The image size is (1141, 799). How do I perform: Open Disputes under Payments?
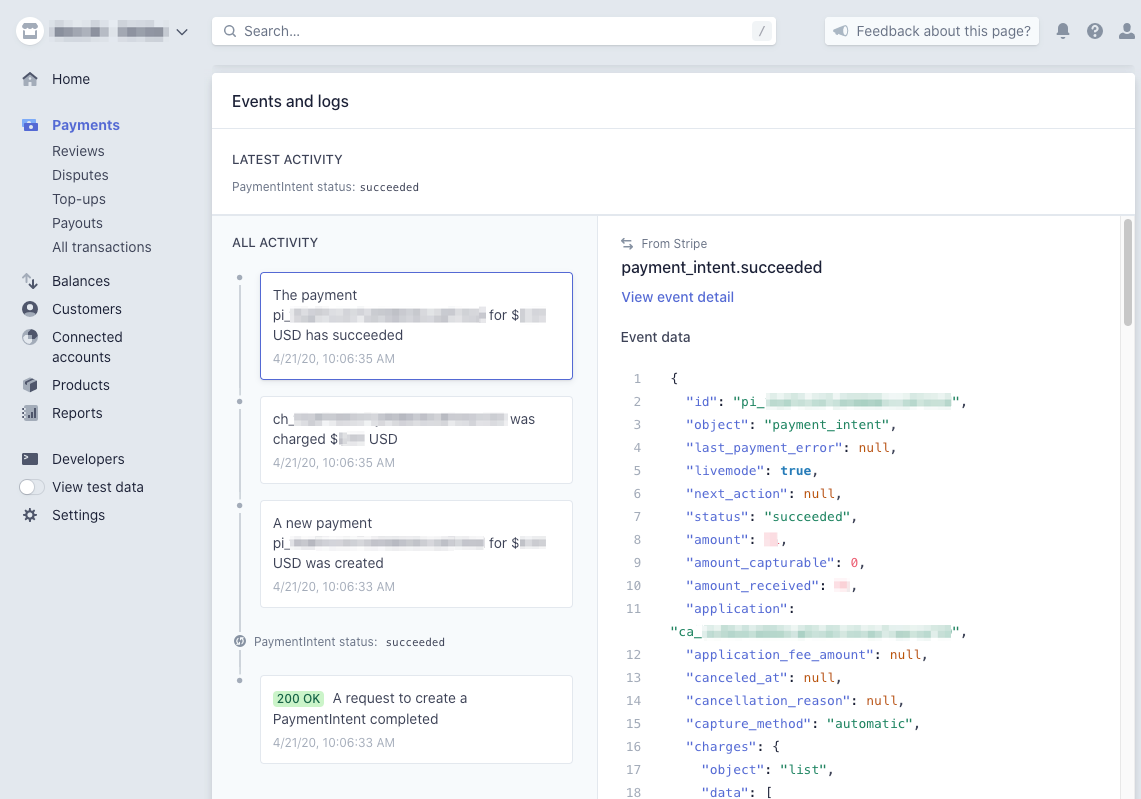[x=80, y=175]
